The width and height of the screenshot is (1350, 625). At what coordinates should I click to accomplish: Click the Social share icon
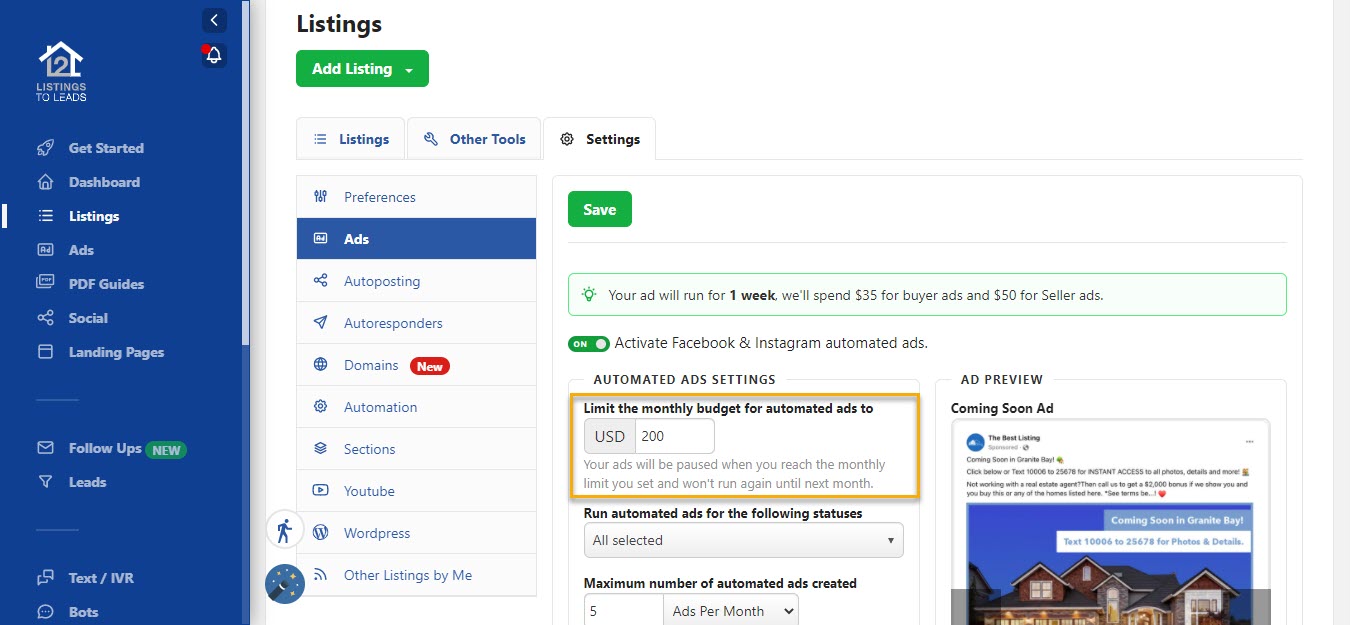45,318
